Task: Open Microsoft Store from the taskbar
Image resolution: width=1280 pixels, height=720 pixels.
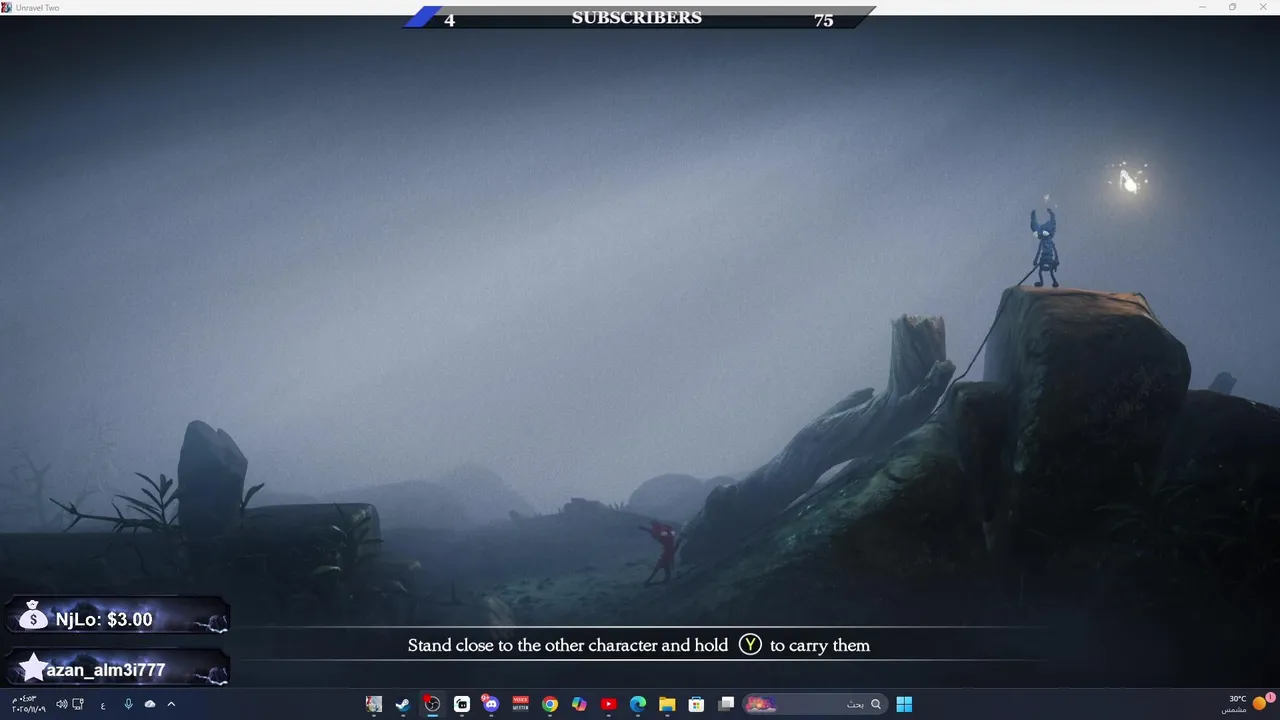Action: pos(696,704)
